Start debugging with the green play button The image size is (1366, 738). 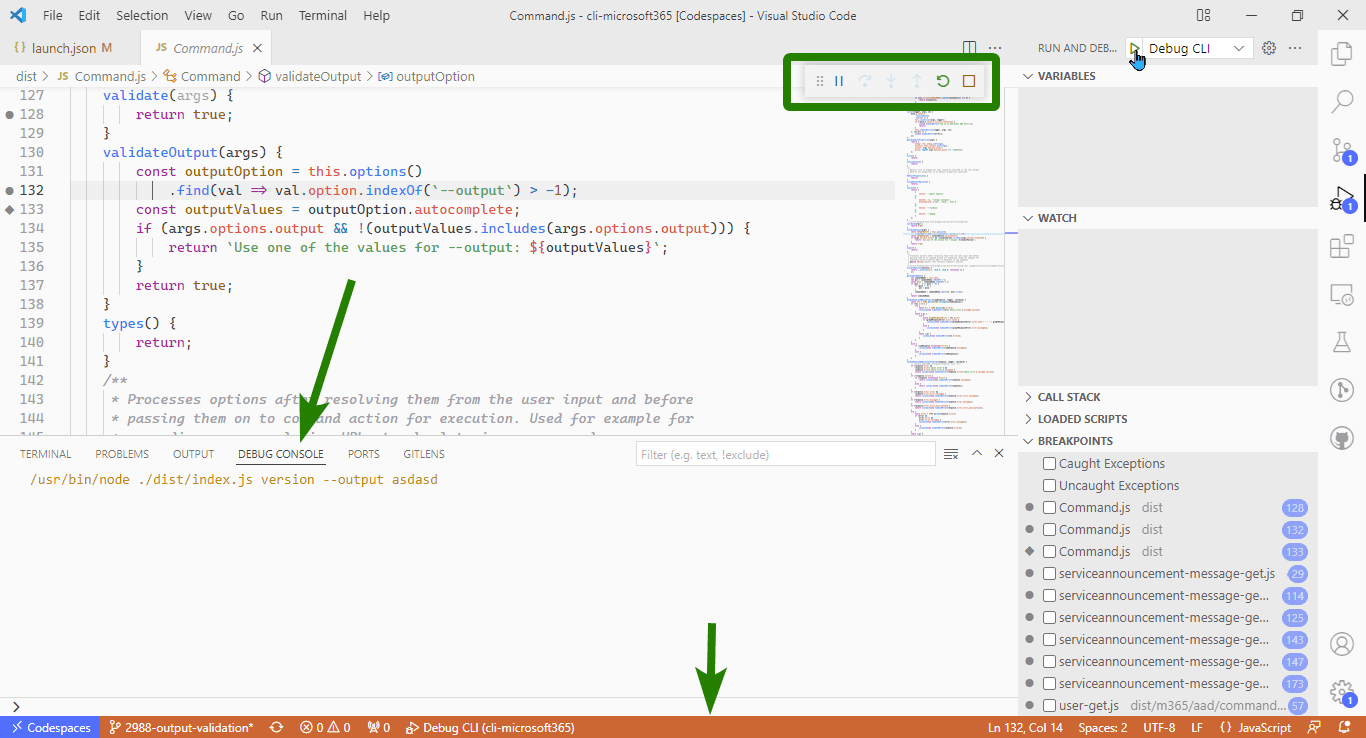click(1134, 48)
